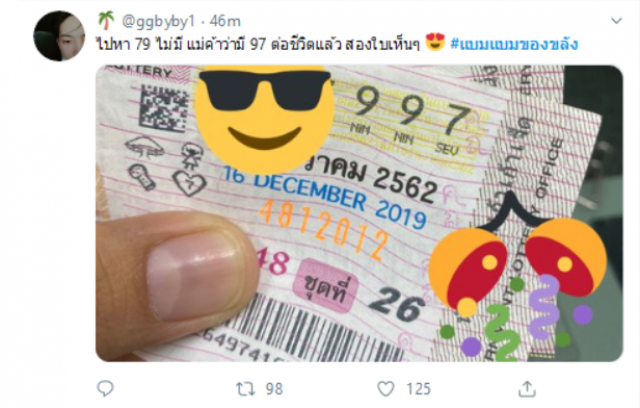View the retweet count 98
Viewport: 640px width, 408px height.
[274, 389]
